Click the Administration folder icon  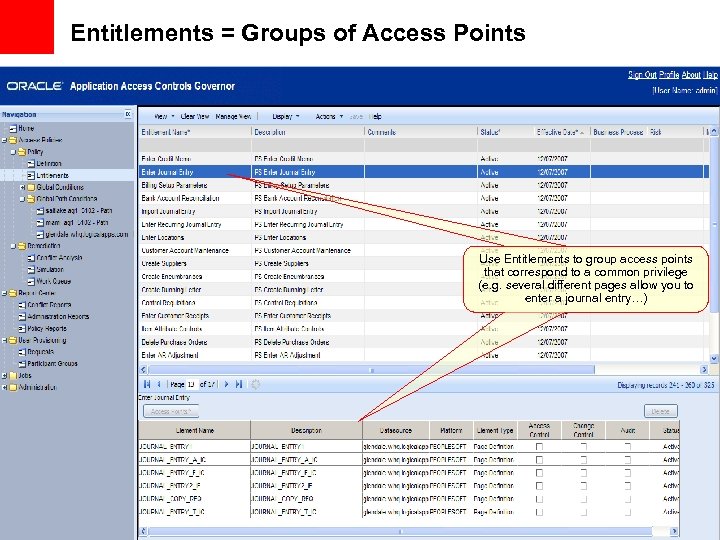13,388
